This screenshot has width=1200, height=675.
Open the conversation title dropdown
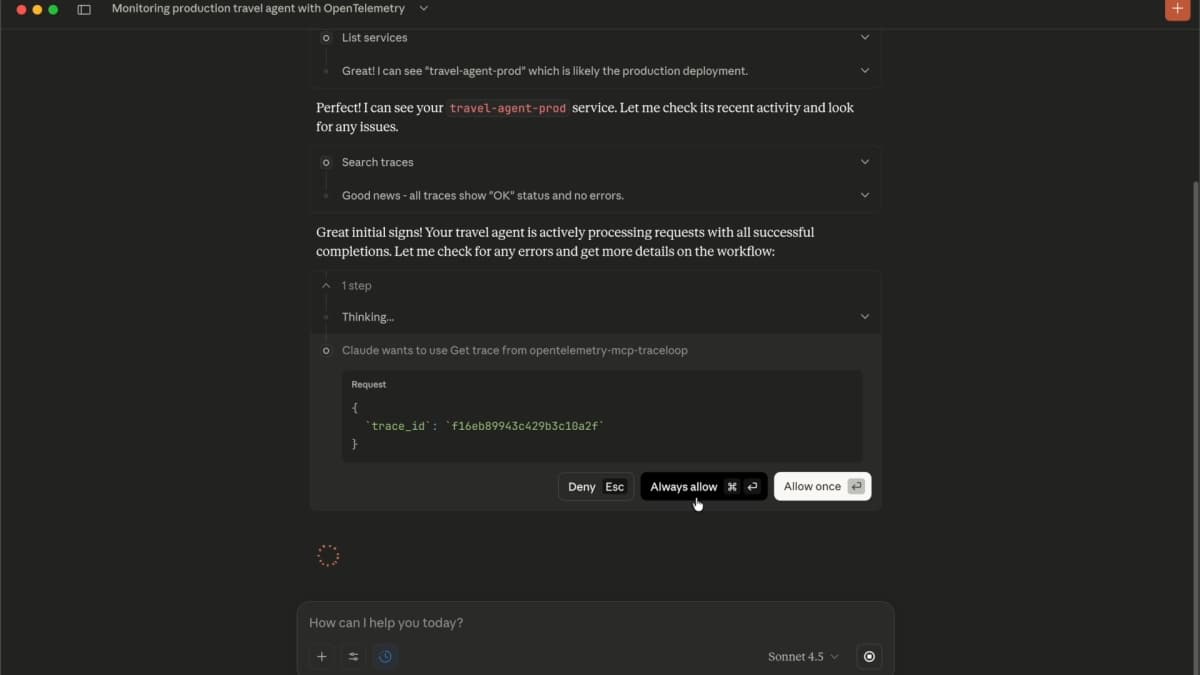[x=423, y=8]
